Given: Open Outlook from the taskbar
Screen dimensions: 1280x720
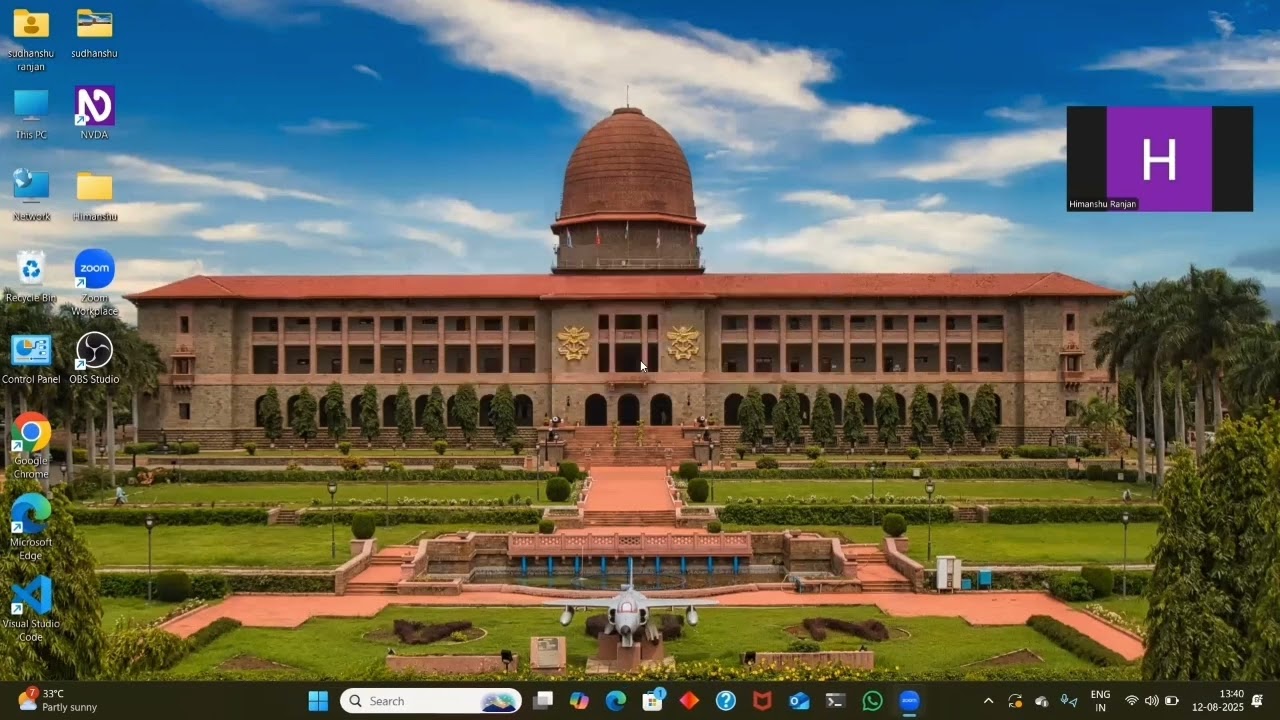Looking at the screenshot, I should [799, 701].
